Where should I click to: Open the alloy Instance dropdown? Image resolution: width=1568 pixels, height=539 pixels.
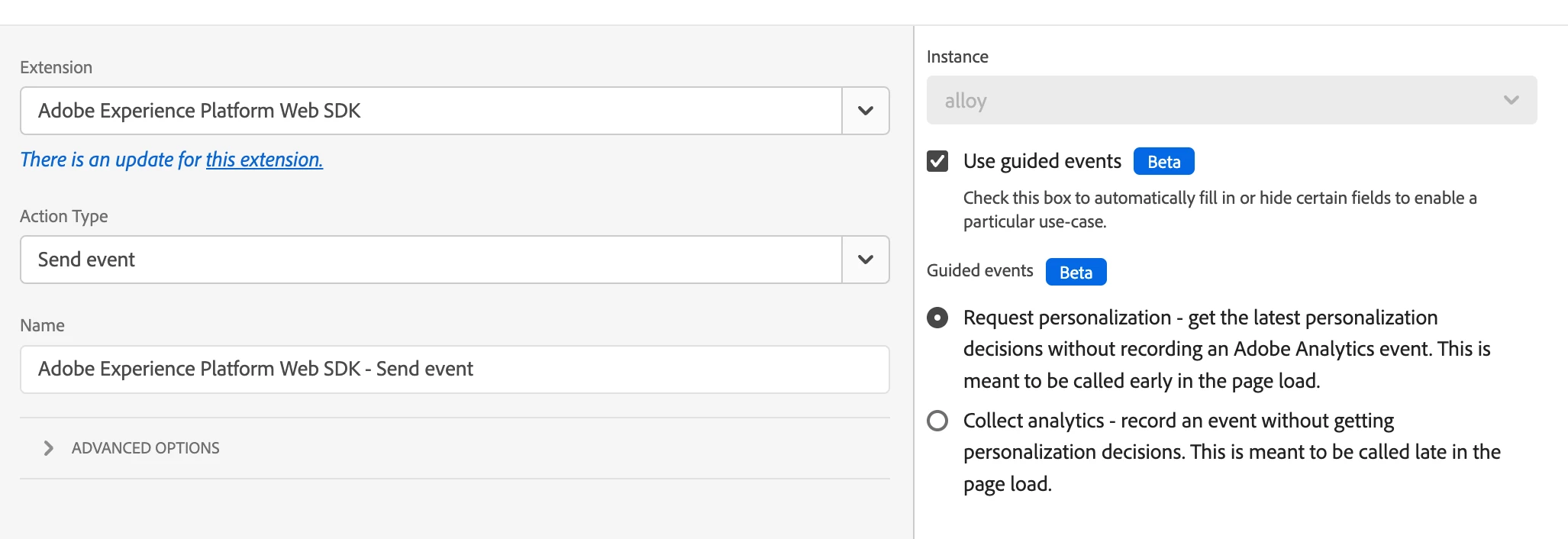pos(1231,100)
